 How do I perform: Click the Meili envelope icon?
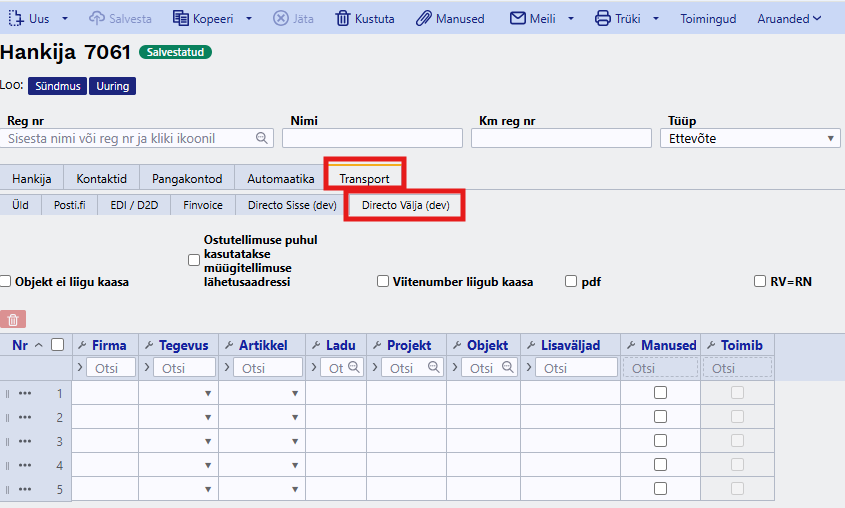[517, 18]
